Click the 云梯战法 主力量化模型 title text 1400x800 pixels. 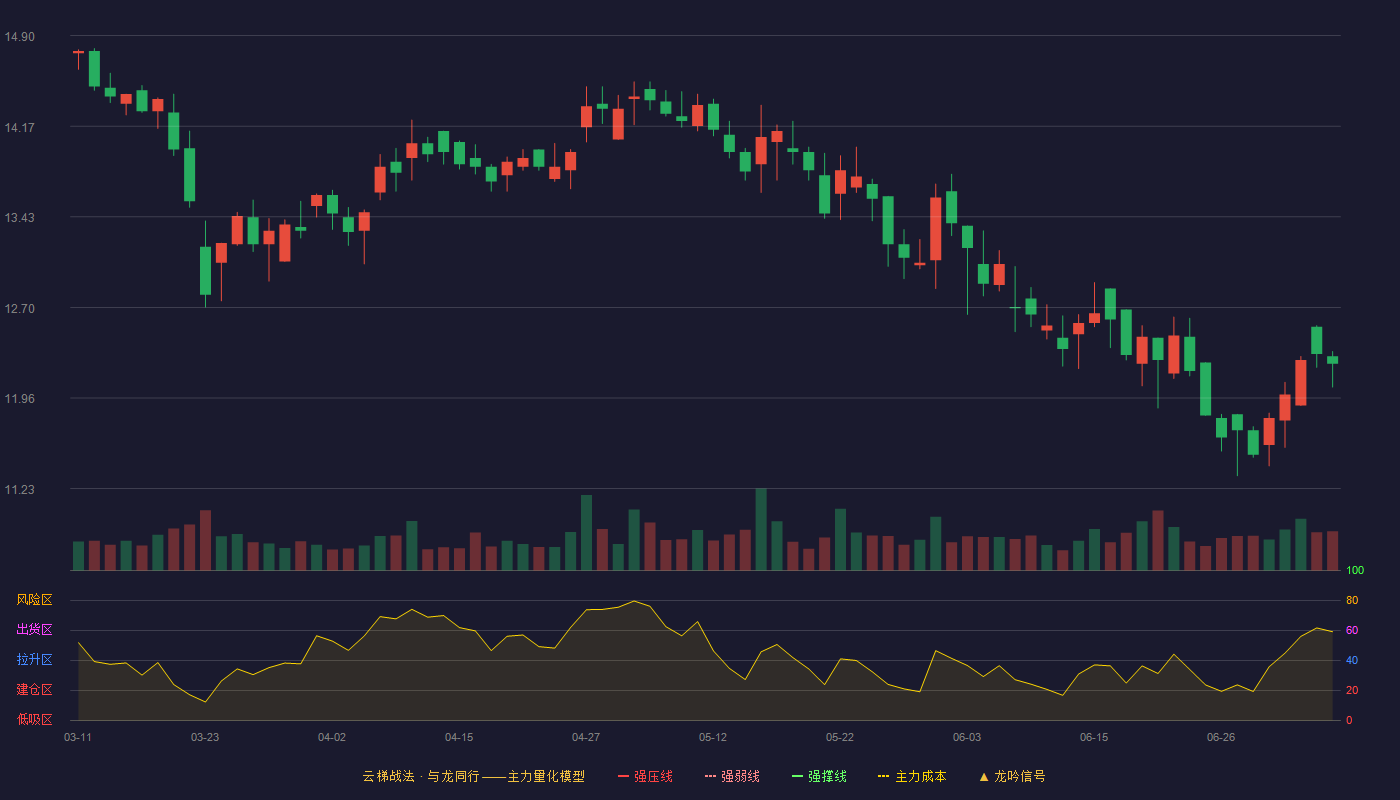click(x=473, y=776)
